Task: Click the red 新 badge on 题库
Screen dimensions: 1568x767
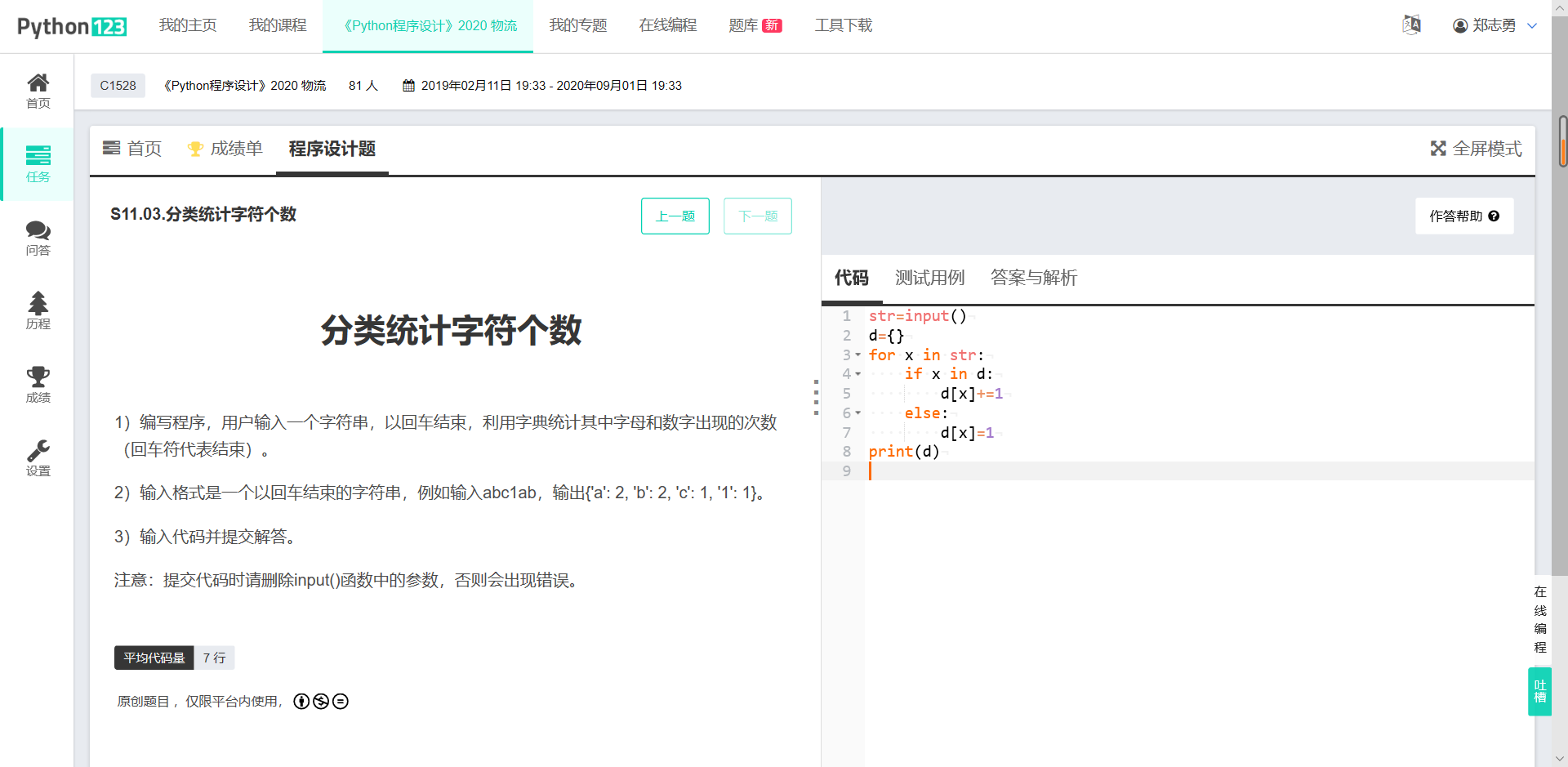Action: point(772,26)
